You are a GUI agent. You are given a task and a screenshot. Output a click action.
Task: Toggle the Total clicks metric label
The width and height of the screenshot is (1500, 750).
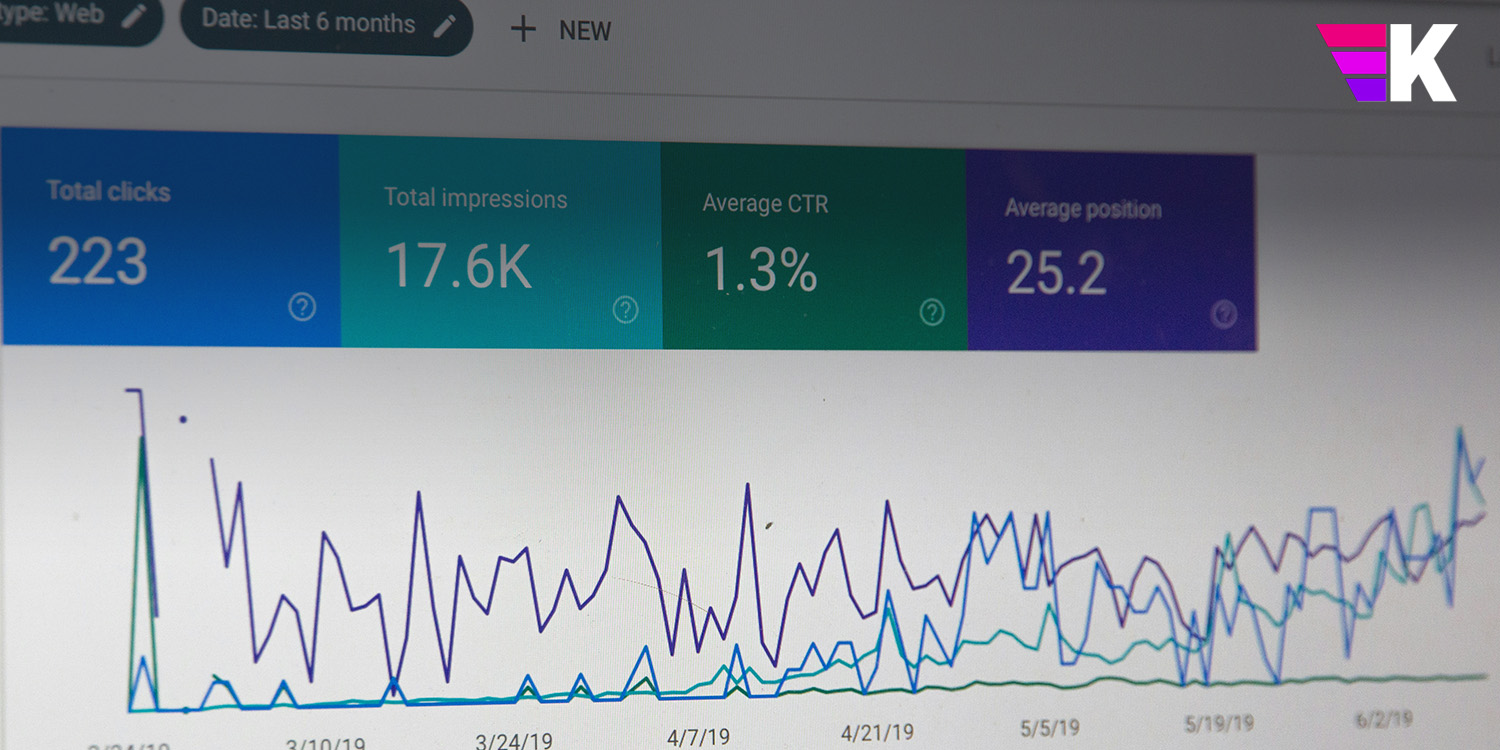tap(108, 192)
